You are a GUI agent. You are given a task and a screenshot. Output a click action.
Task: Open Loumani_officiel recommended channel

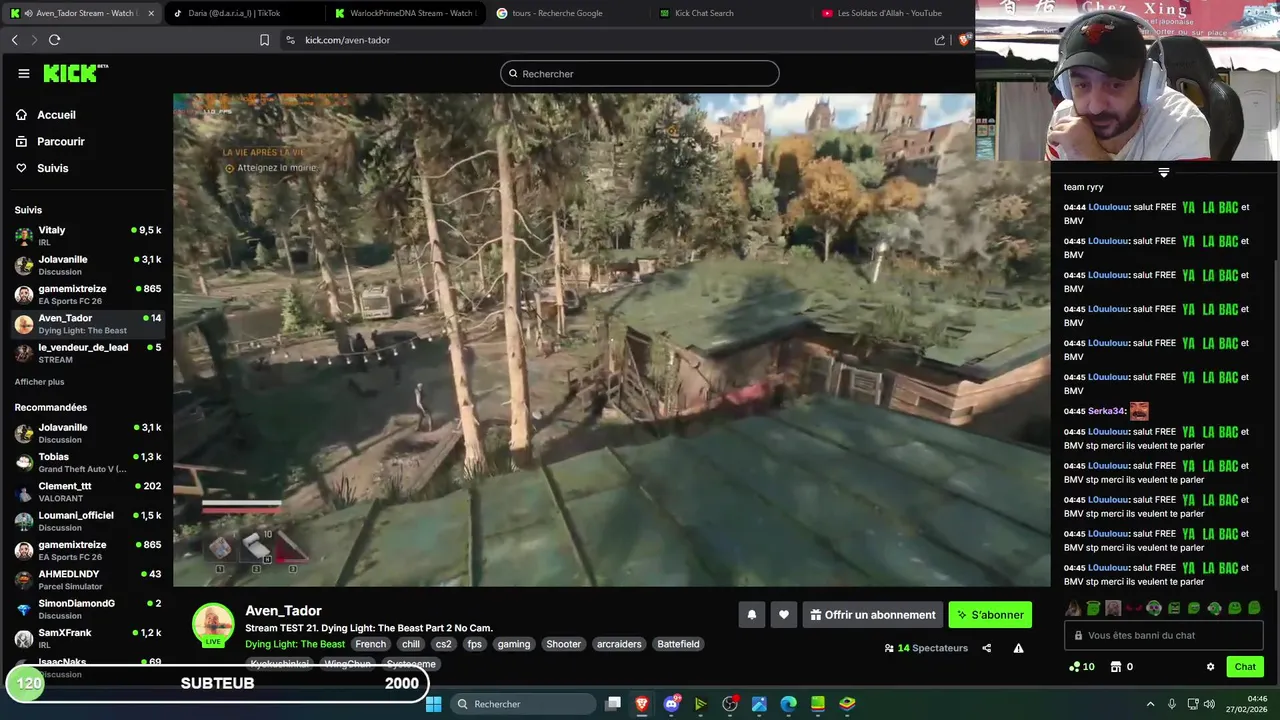tap(88, 521)
